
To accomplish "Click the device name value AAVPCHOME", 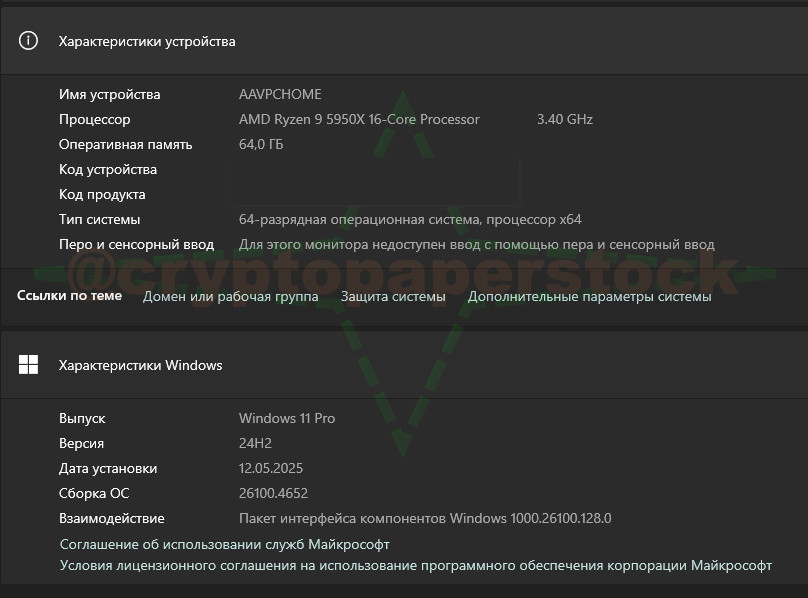I will tap(280, 94).
